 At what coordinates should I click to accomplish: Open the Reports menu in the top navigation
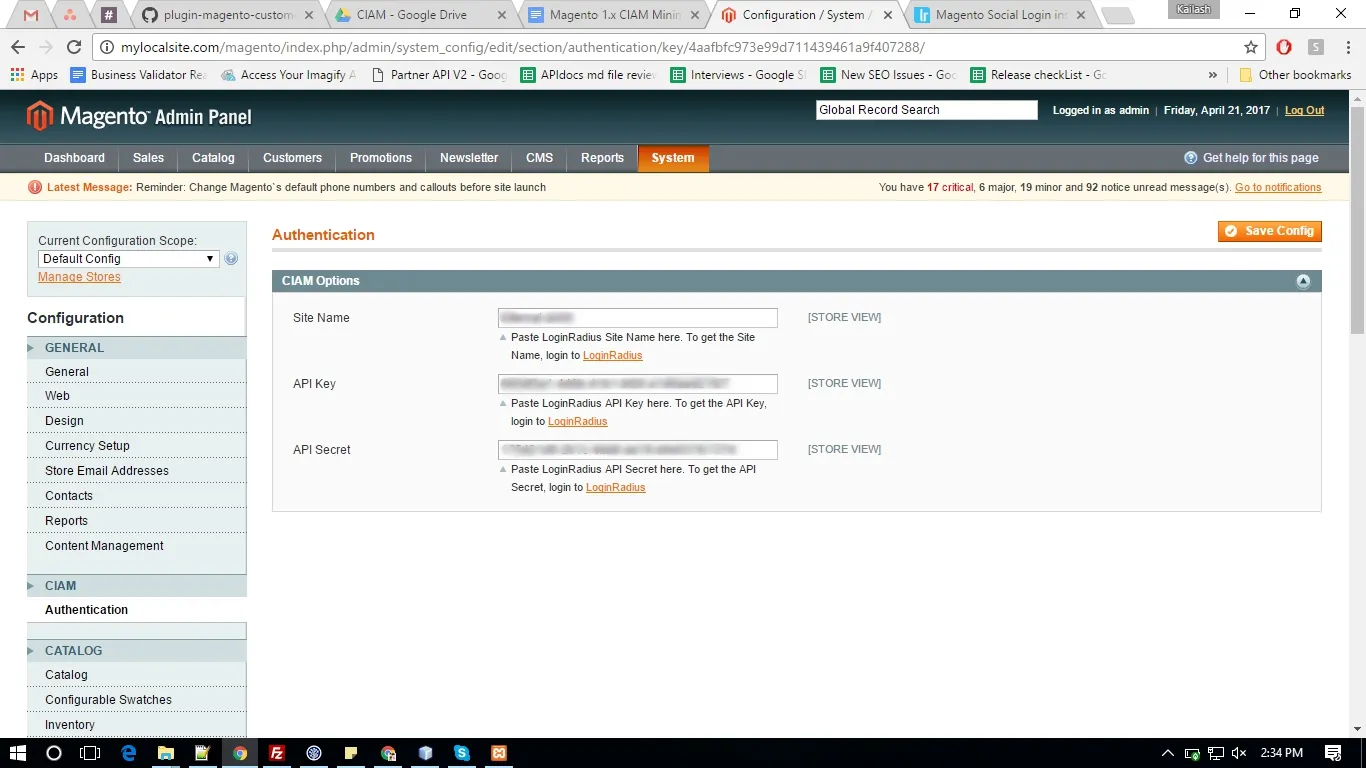602,158
